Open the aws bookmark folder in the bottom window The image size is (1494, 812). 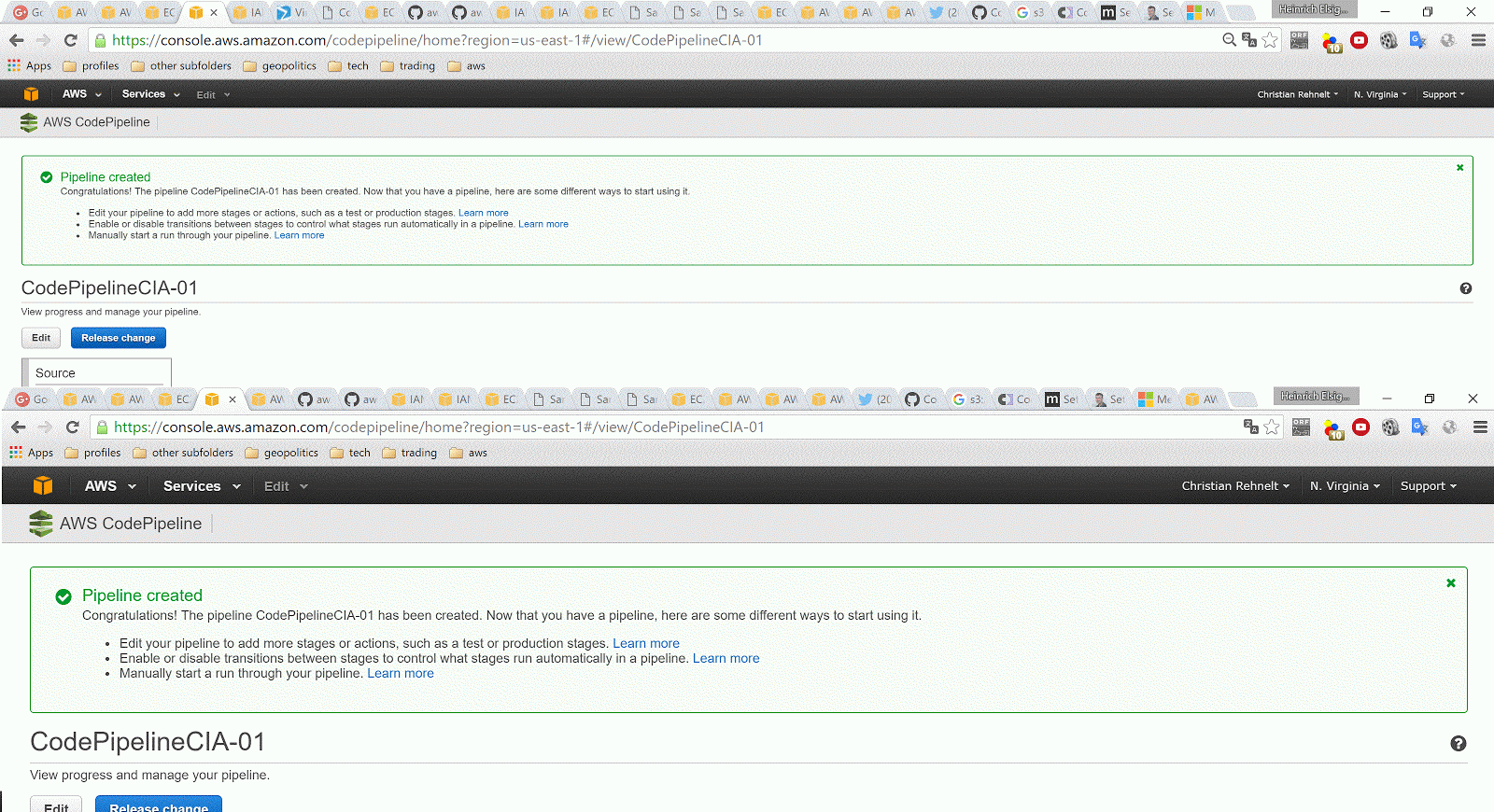click(468, 453)
